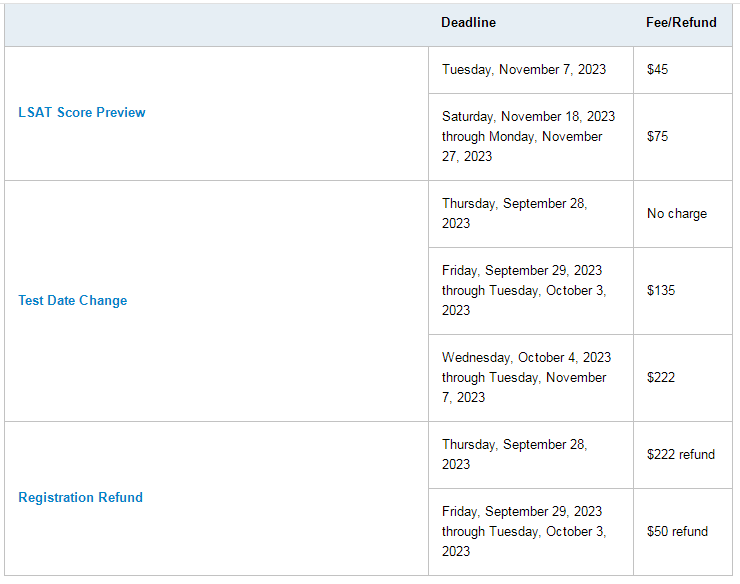Select the $75 fee cell

[683, 137]
